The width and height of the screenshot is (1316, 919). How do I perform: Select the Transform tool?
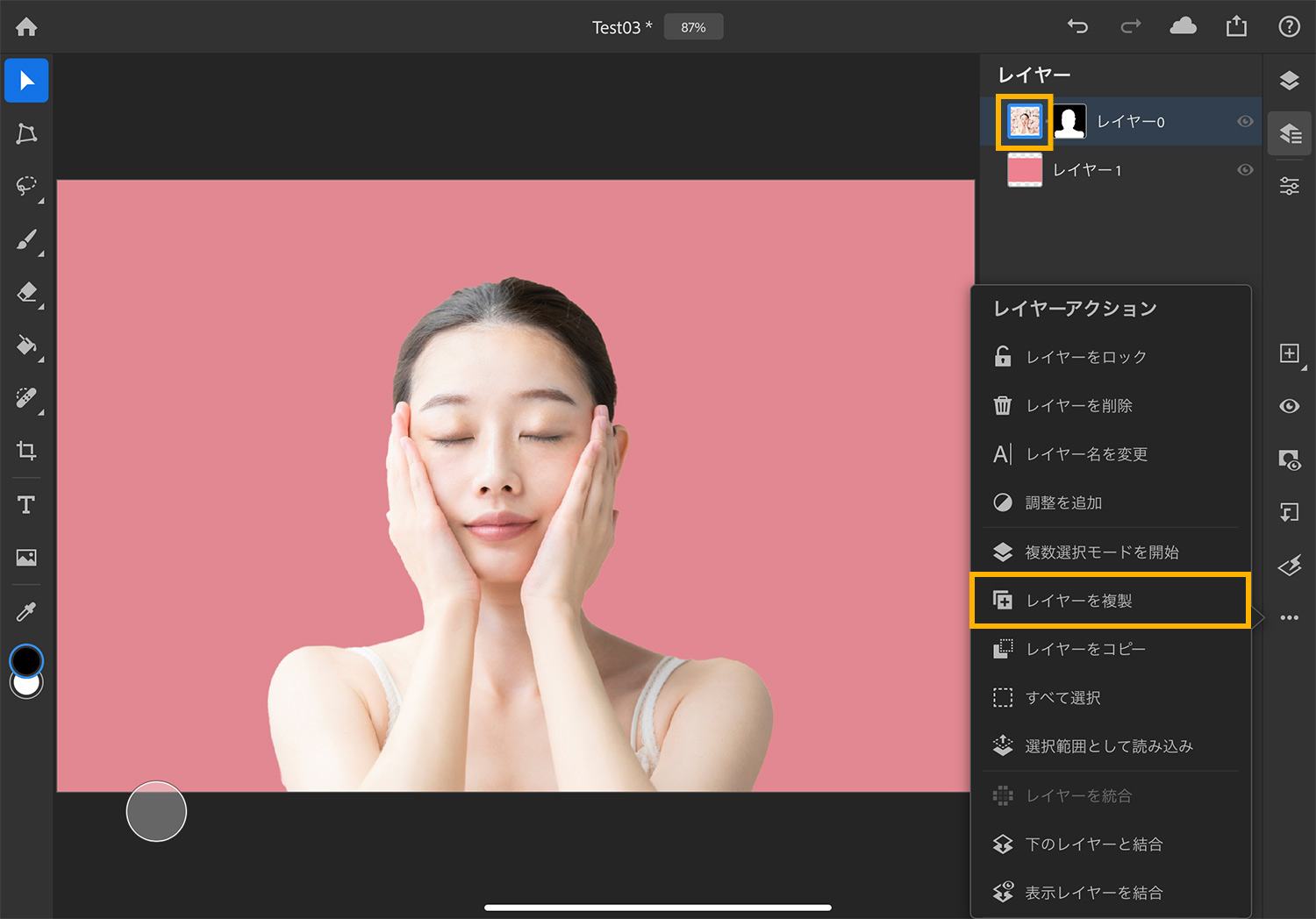(26, 133)
